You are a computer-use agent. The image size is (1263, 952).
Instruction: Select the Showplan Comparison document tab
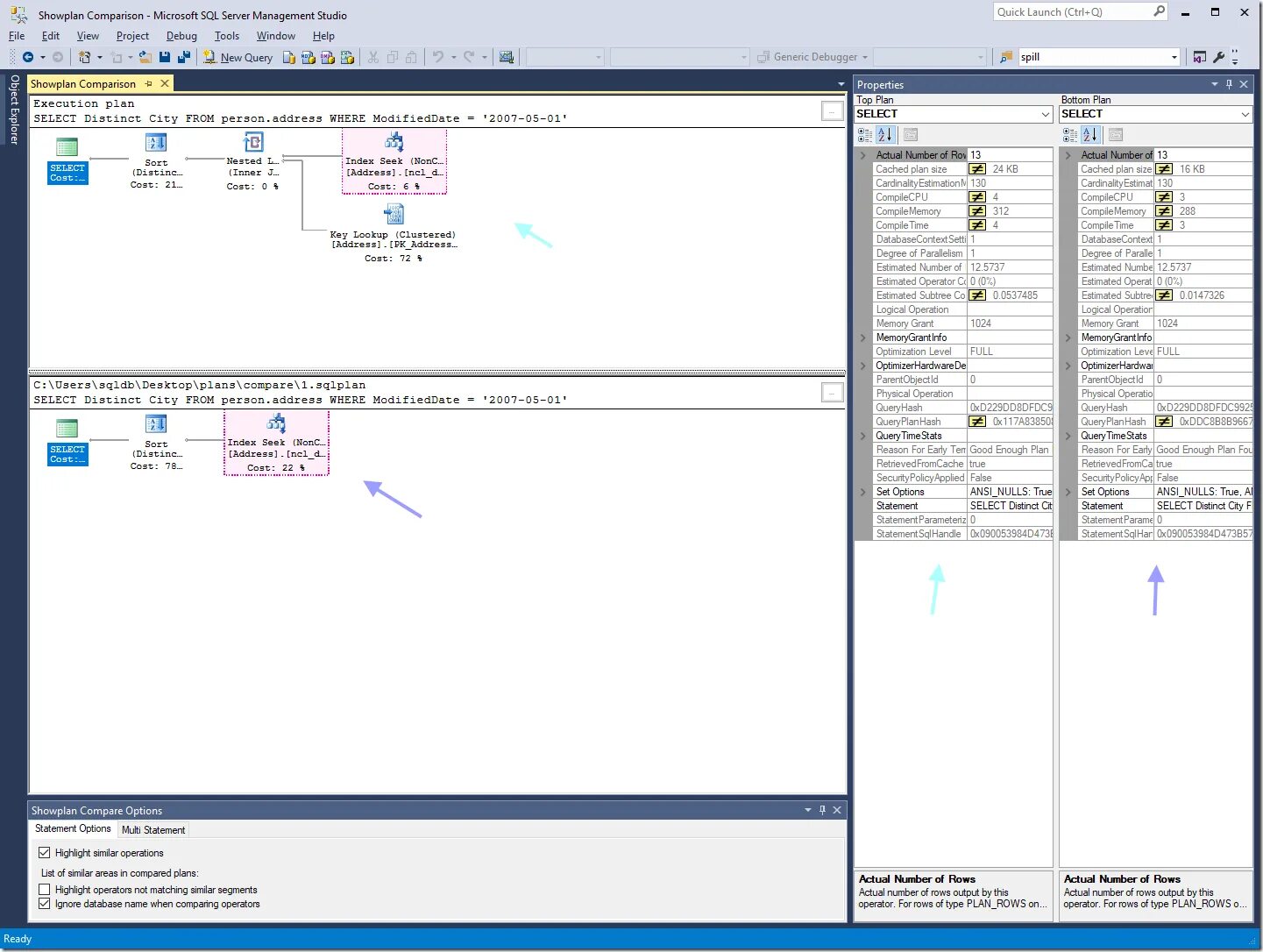point(83,84)
